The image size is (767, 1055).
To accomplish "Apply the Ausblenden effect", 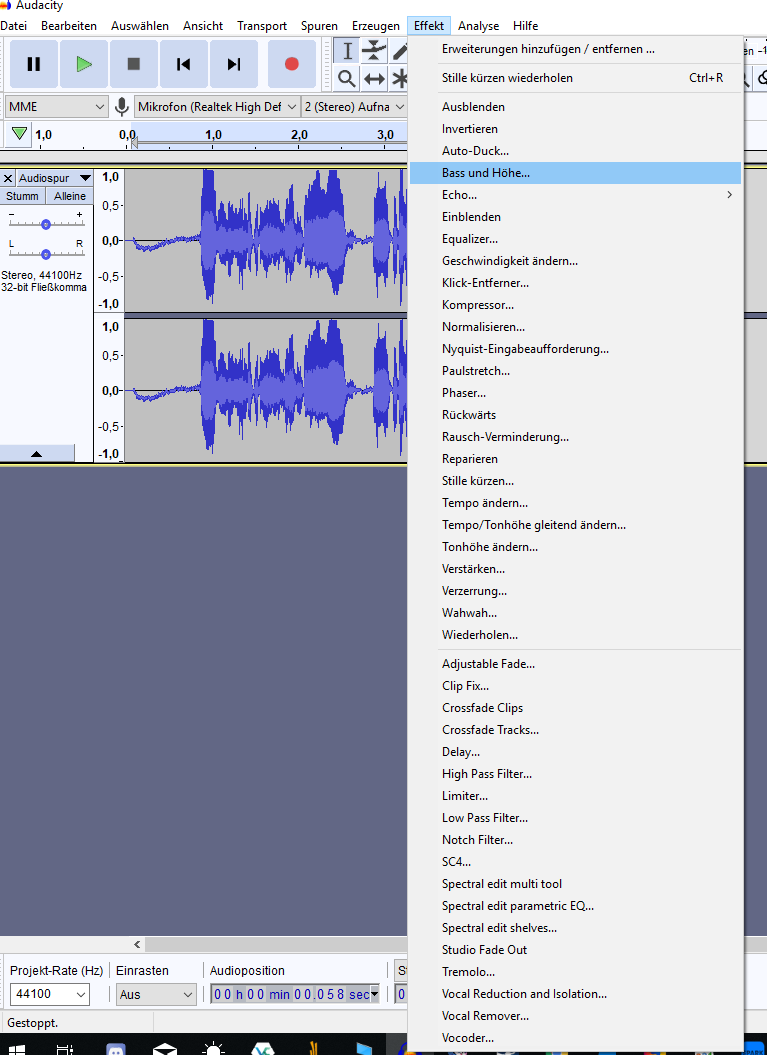I will [x=575, y=107].
